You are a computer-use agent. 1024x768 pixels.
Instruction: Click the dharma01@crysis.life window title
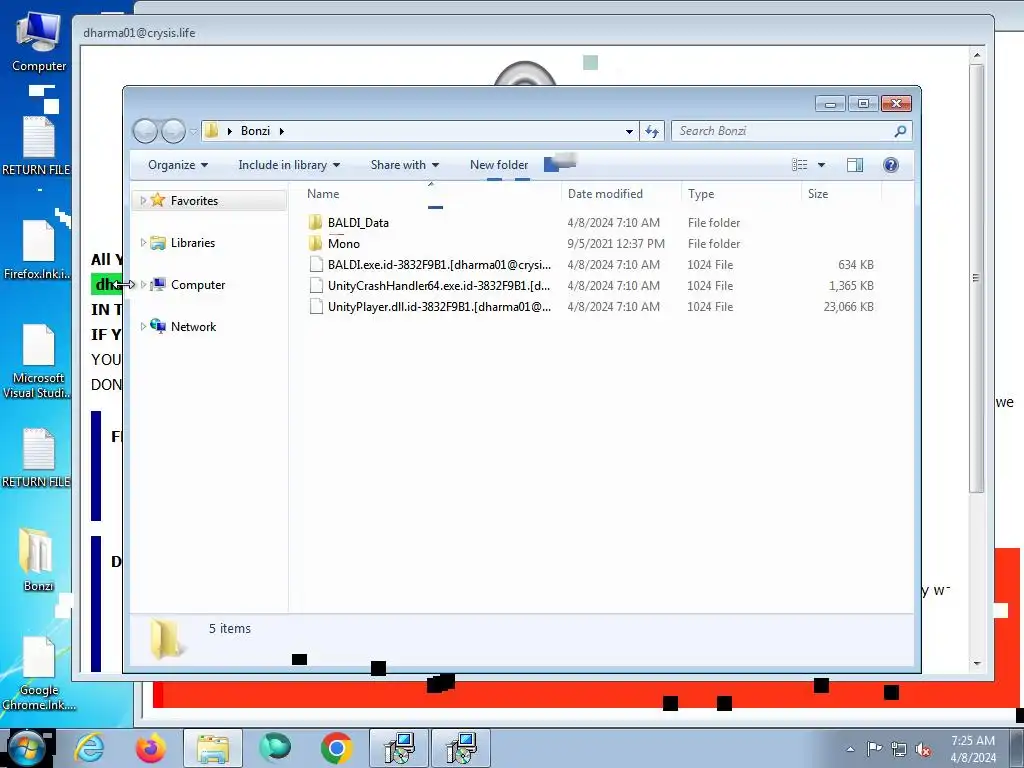click(x=139, y=33)
